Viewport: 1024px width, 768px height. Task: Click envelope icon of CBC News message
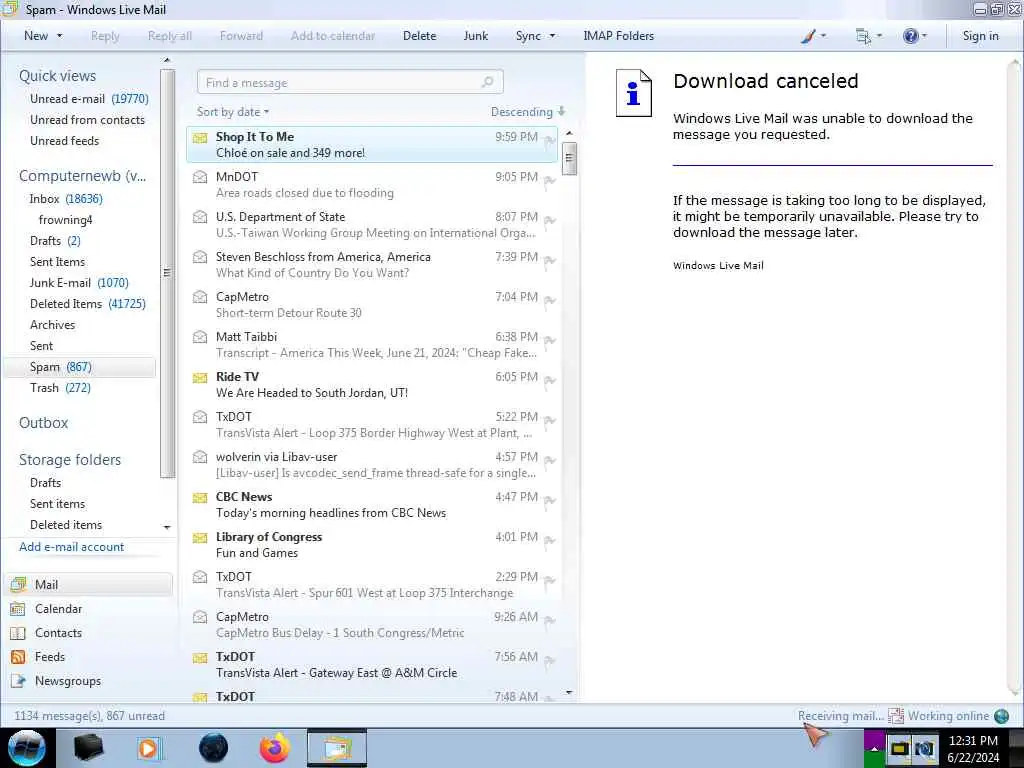[x=200, y=498]
